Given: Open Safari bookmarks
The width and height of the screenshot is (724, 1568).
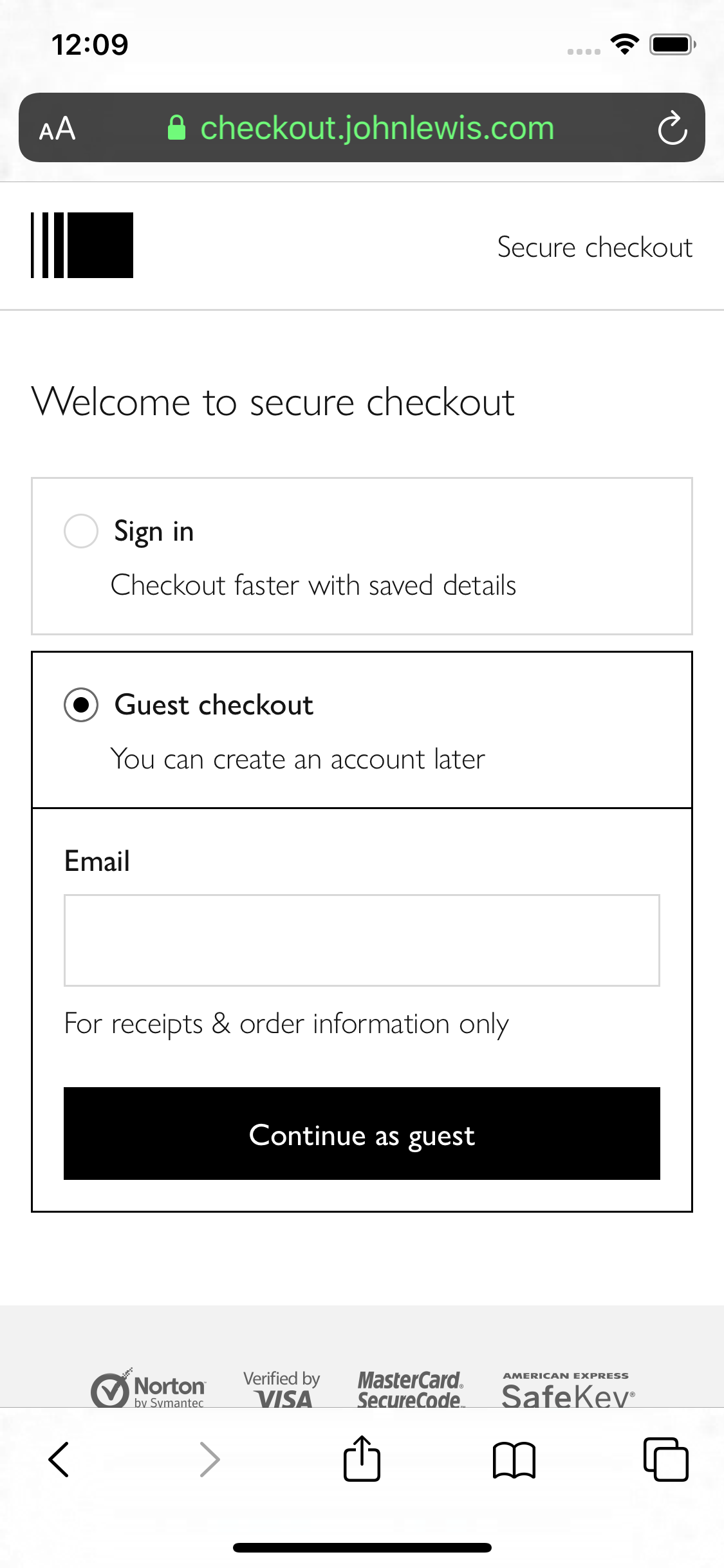Looking at the screenshot, I should (514, 1459).
